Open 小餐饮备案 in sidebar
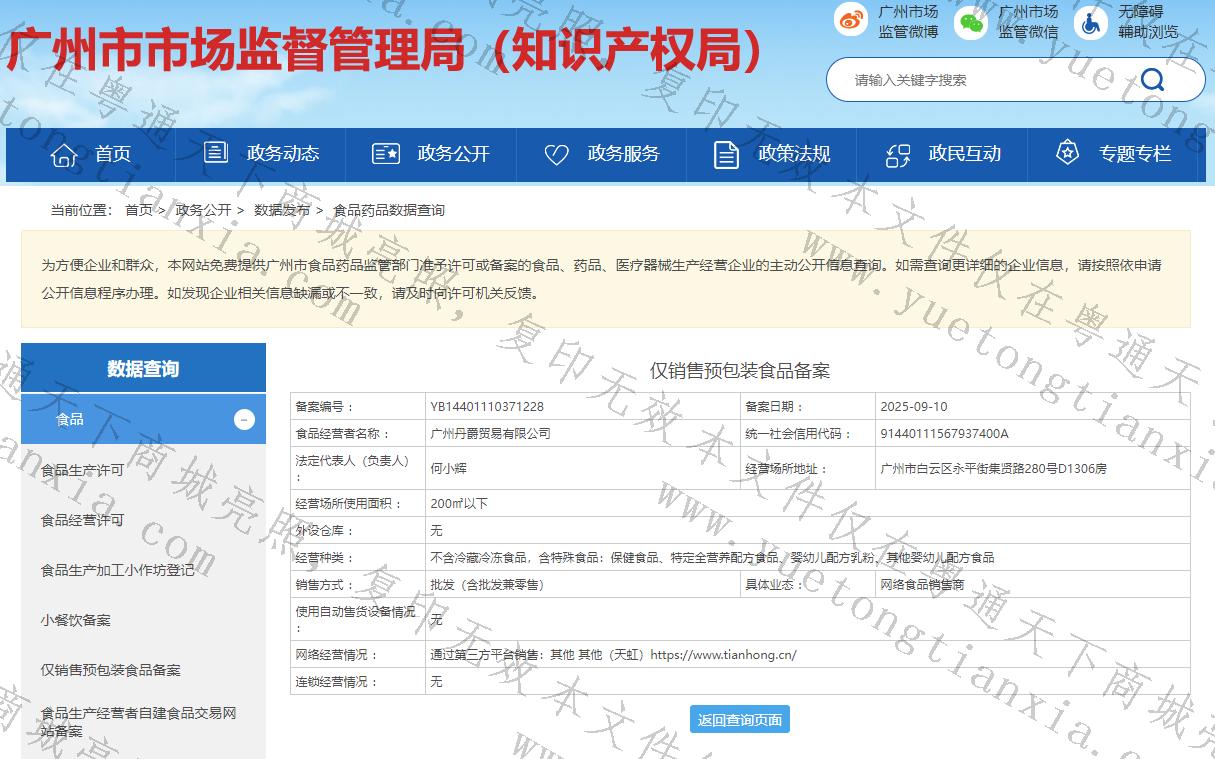 click(75, 620)
